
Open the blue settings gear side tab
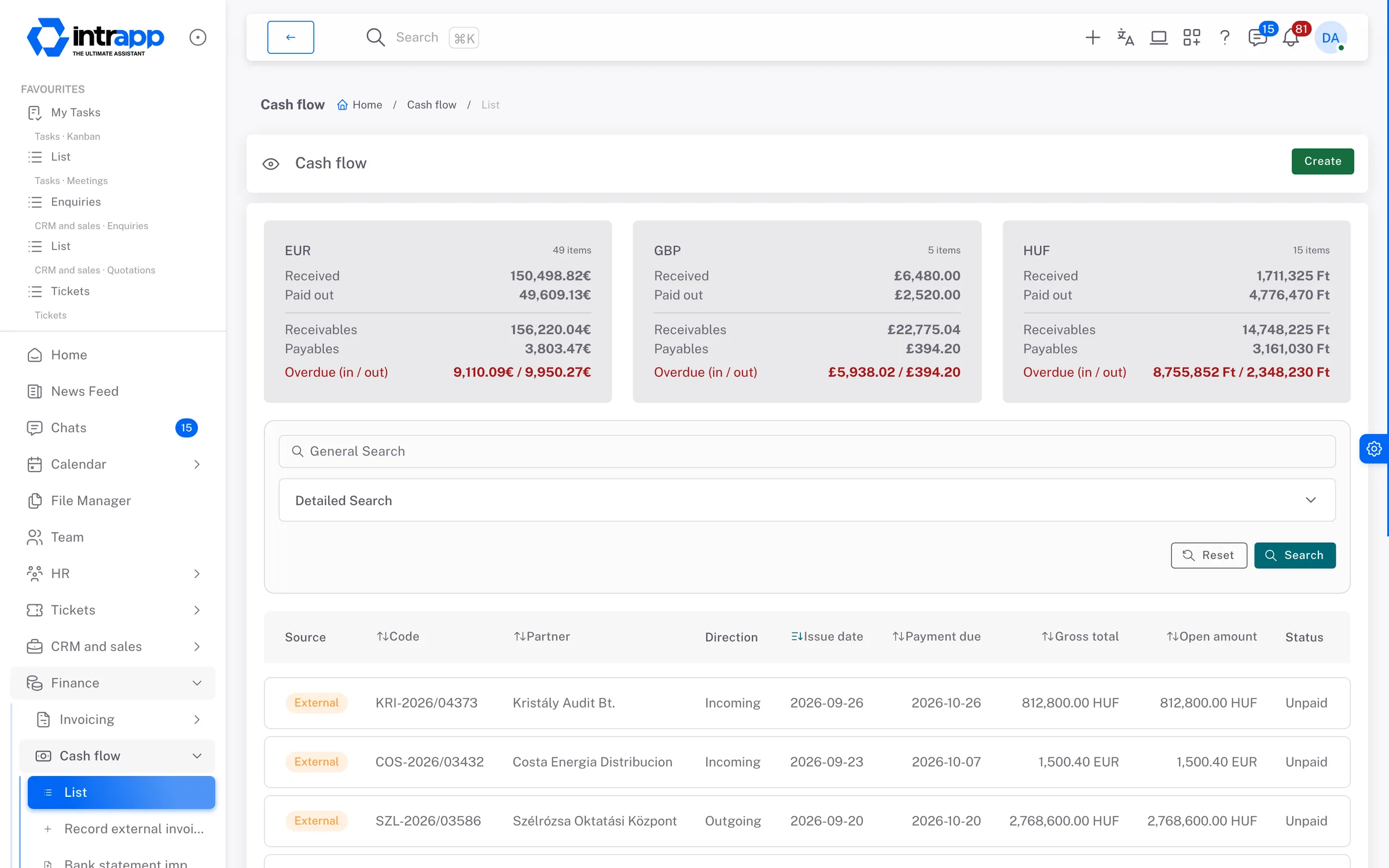point(1374,448)
